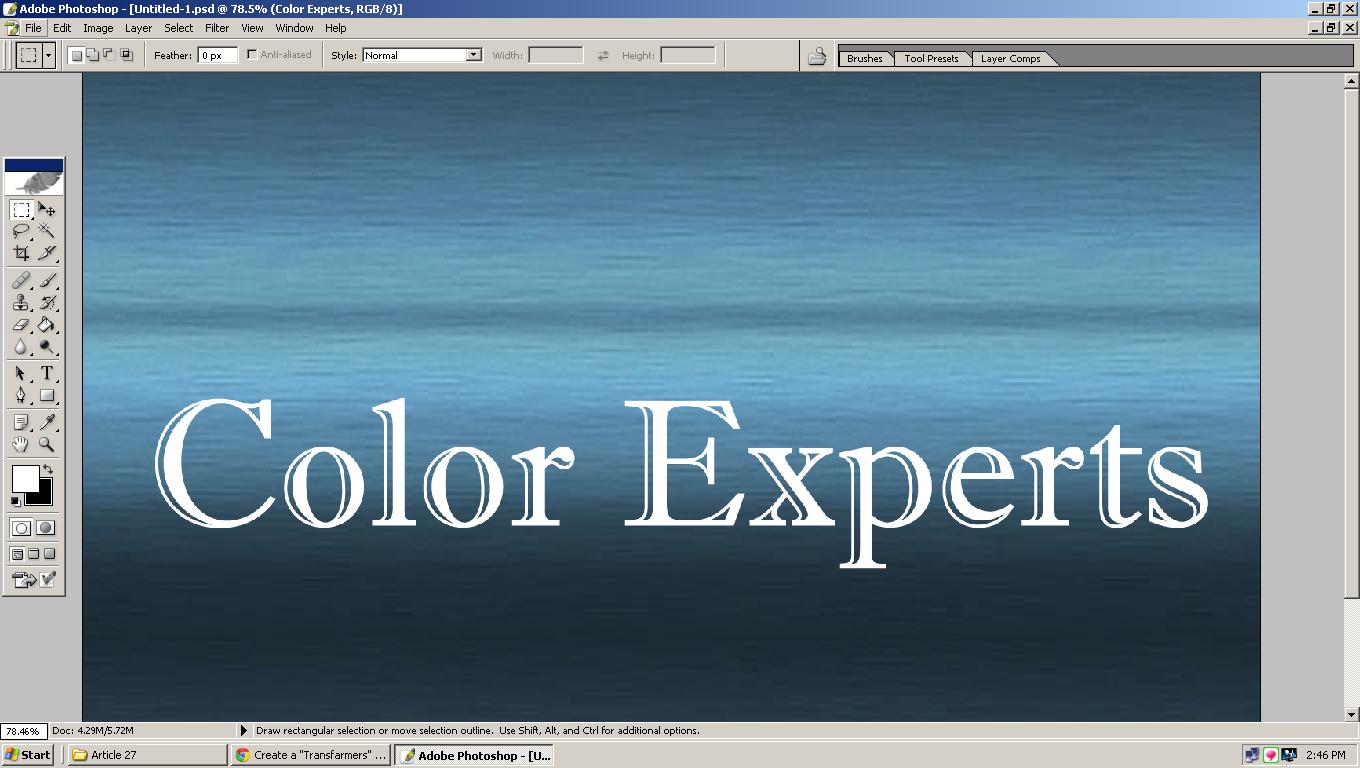Select the Move tool
This screenshot has width=1360, height=768.
click(x=47, y=210)
